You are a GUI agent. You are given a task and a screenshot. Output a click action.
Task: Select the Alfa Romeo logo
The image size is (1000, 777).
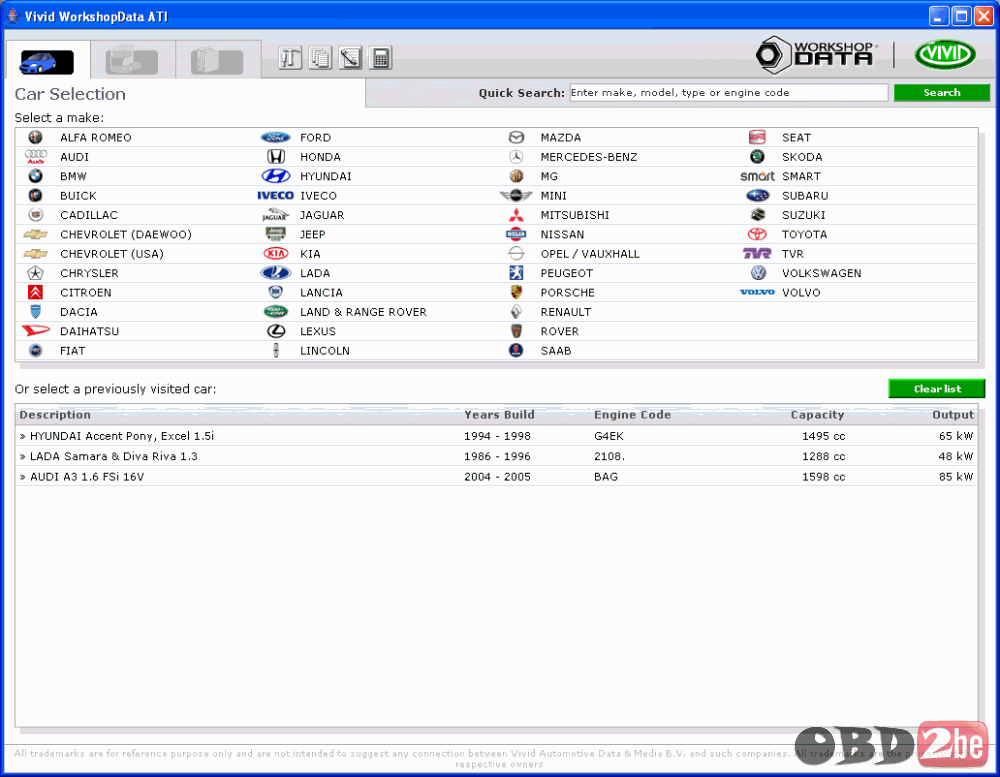pos(36,137)
